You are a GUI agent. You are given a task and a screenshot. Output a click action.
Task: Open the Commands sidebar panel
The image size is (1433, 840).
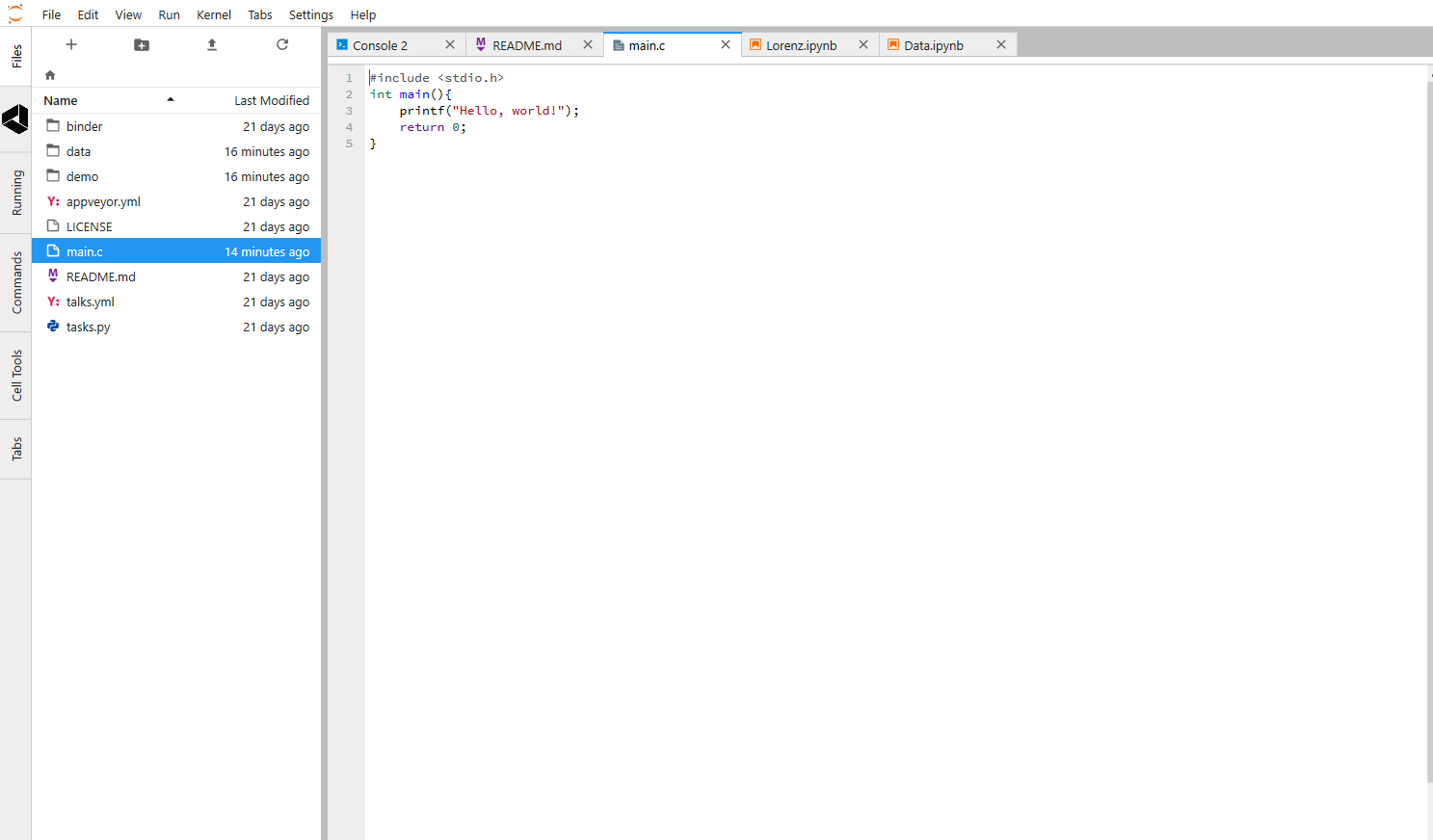[x=15, y=282]
